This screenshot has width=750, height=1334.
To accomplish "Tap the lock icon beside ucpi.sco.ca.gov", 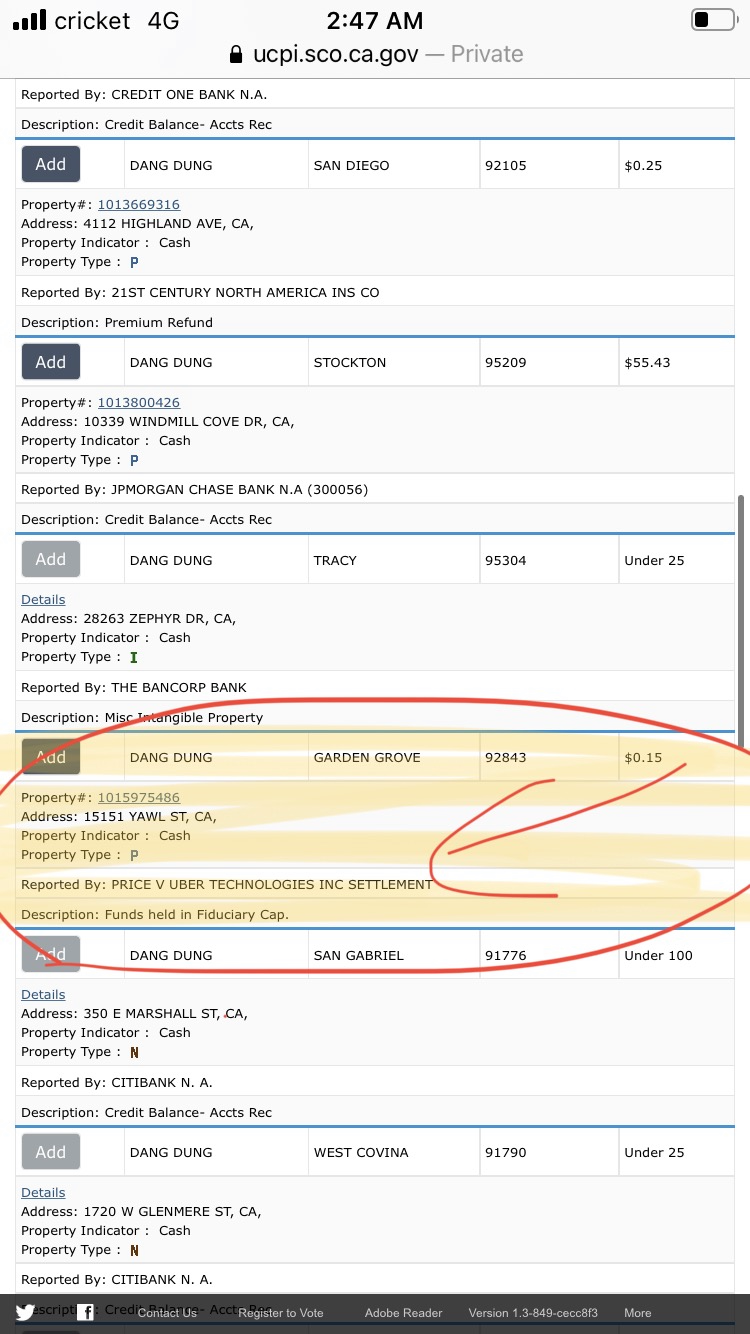I will tap(236, 54).
